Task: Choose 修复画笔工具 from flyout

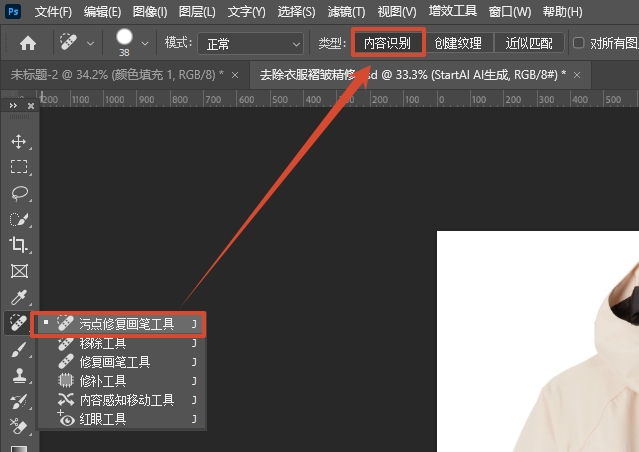Action: [x=122, y=362]
